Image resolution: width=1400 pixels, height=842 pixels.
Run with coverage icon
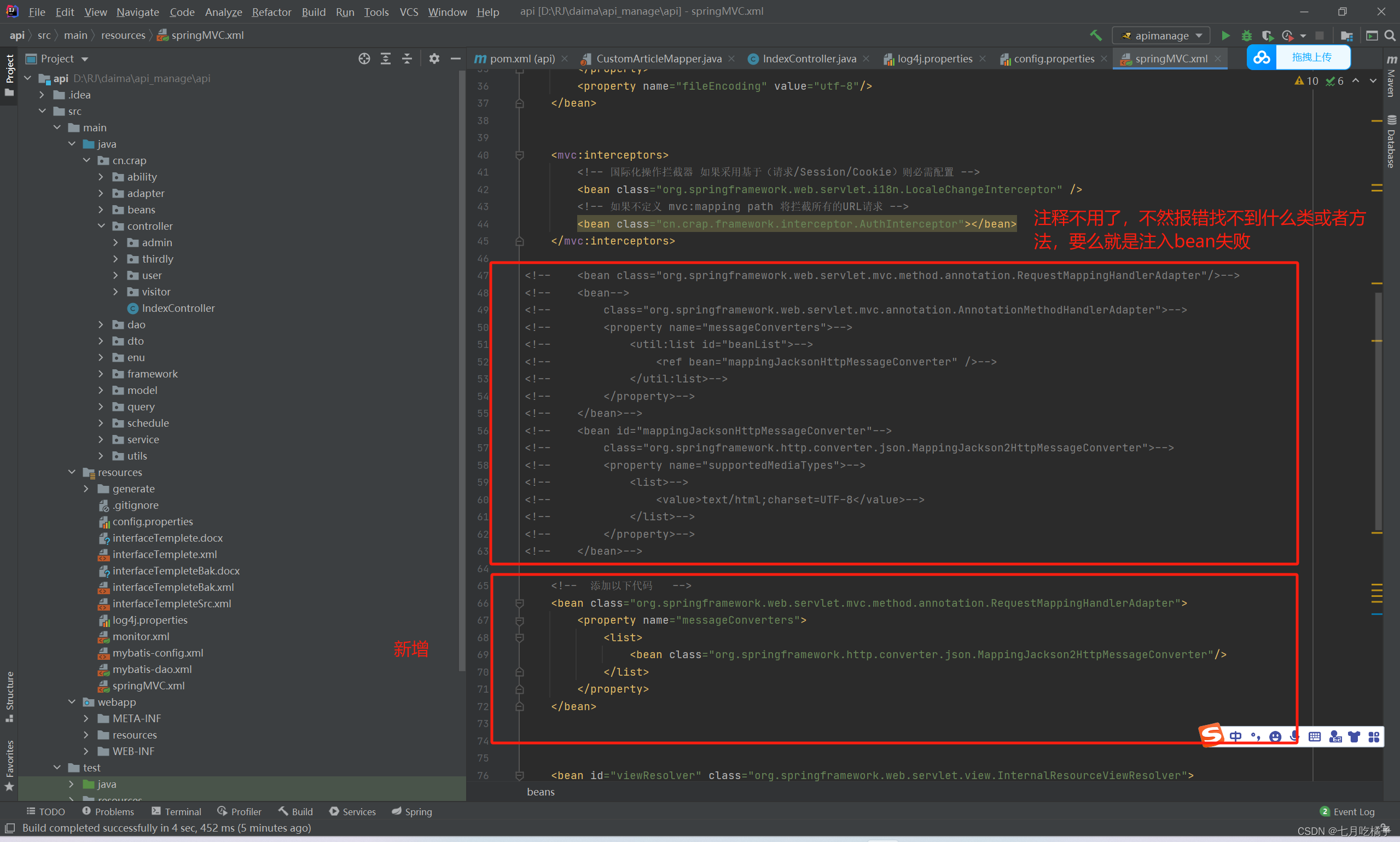[1267, 35]
